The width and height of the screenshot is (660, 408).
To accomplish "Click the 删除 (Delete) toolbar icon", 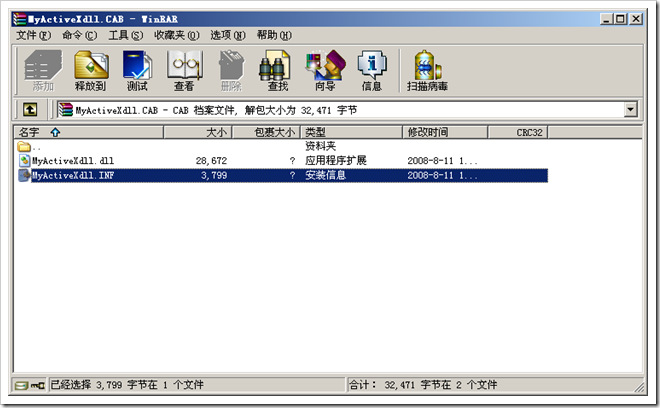I will pyautogui.click(x=231, y=70).
